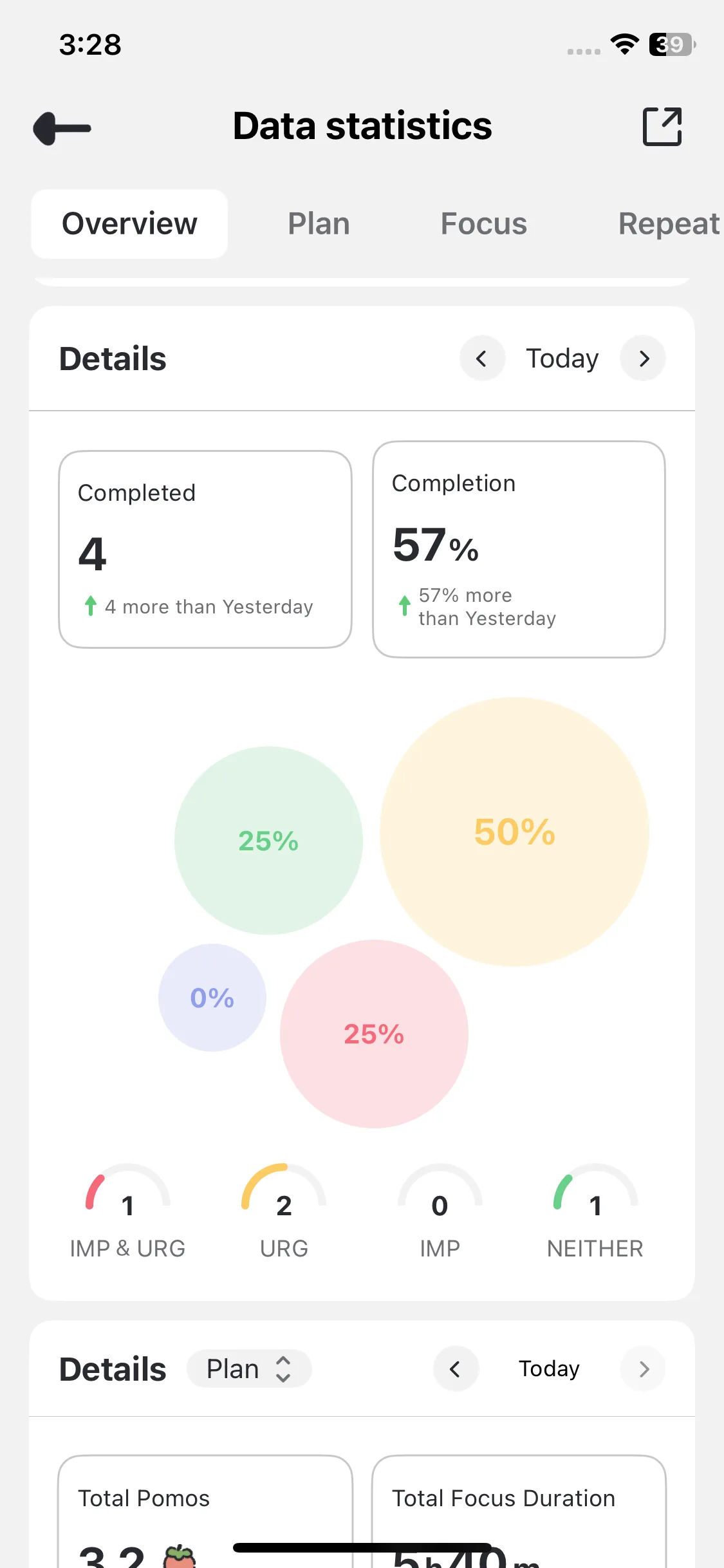Tap the NEITHER gauge indicator

[x=595, y=1191]
